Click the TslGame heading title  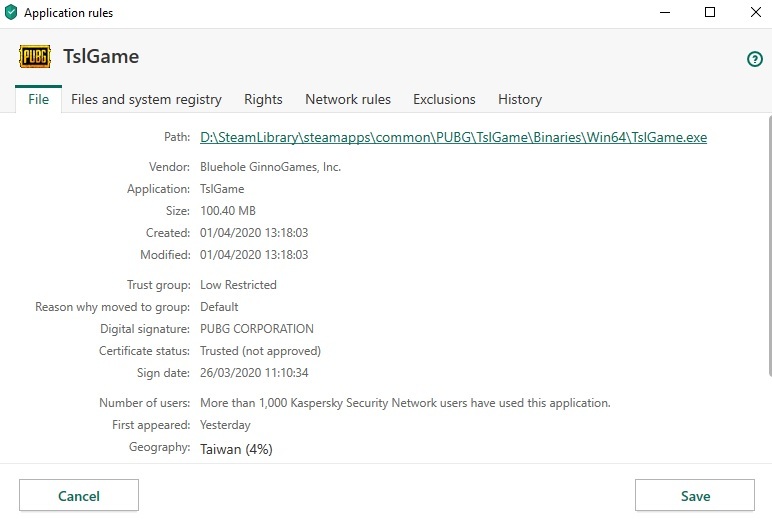click(x=101, y=56)
